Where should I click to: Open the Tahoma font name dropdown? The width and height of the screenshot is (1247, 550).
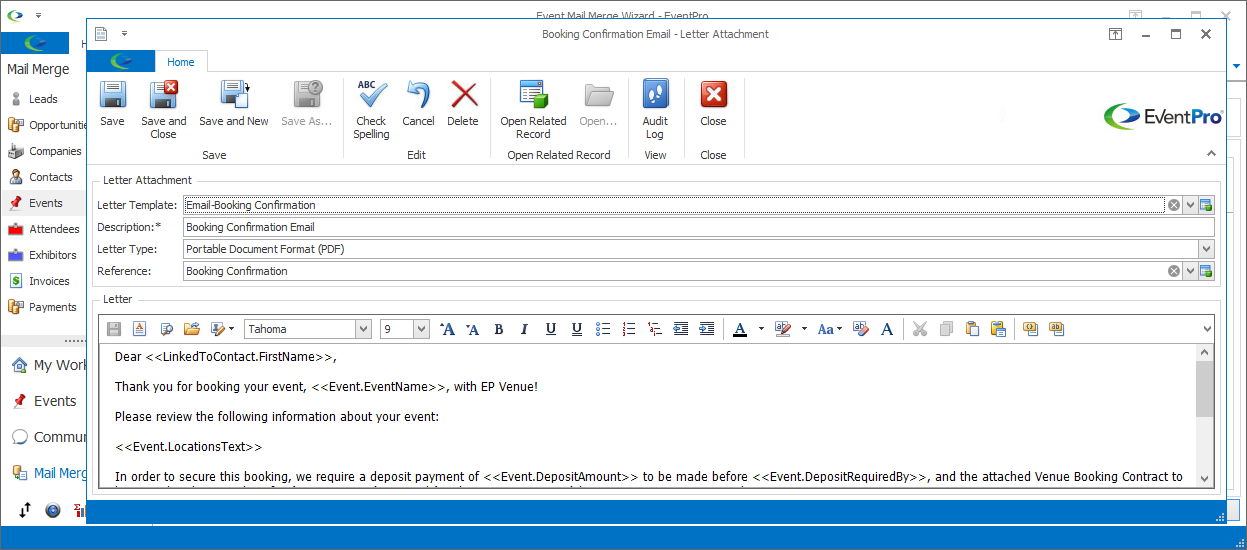click(363, 329)
